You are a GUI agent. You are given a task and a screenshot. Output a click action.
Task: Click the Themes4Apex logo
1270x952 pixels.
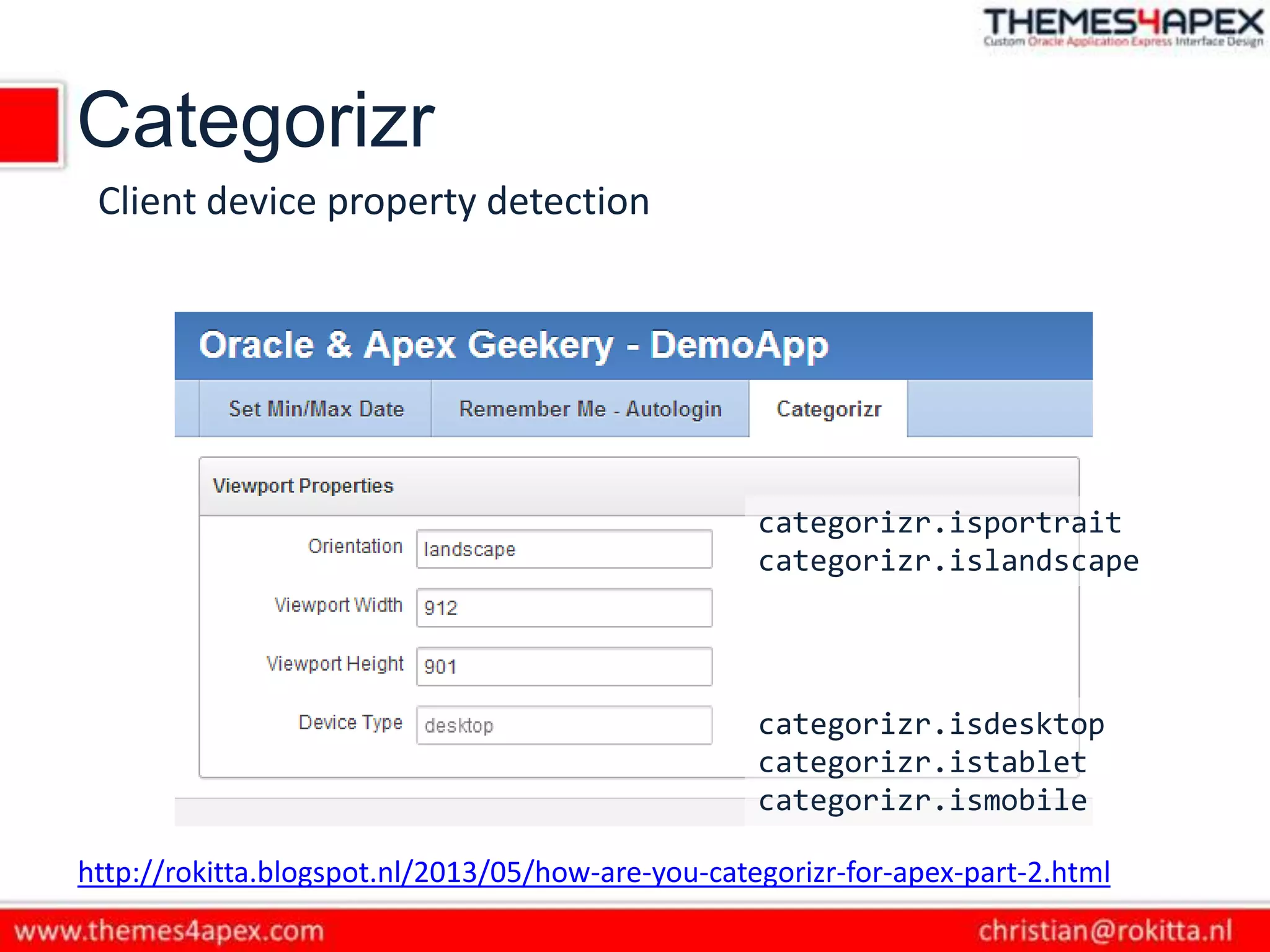click(1123, 28)
